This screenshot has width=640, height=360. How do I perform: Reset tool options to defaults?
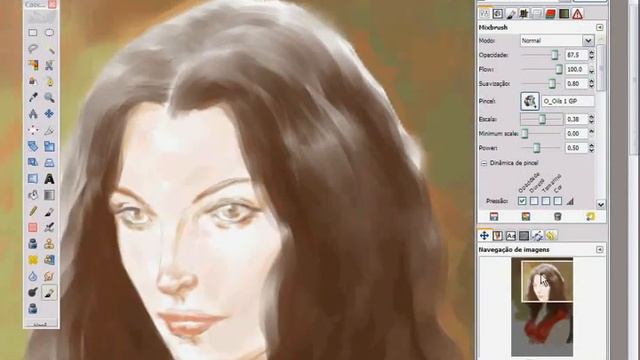click(x=590, y=217)
